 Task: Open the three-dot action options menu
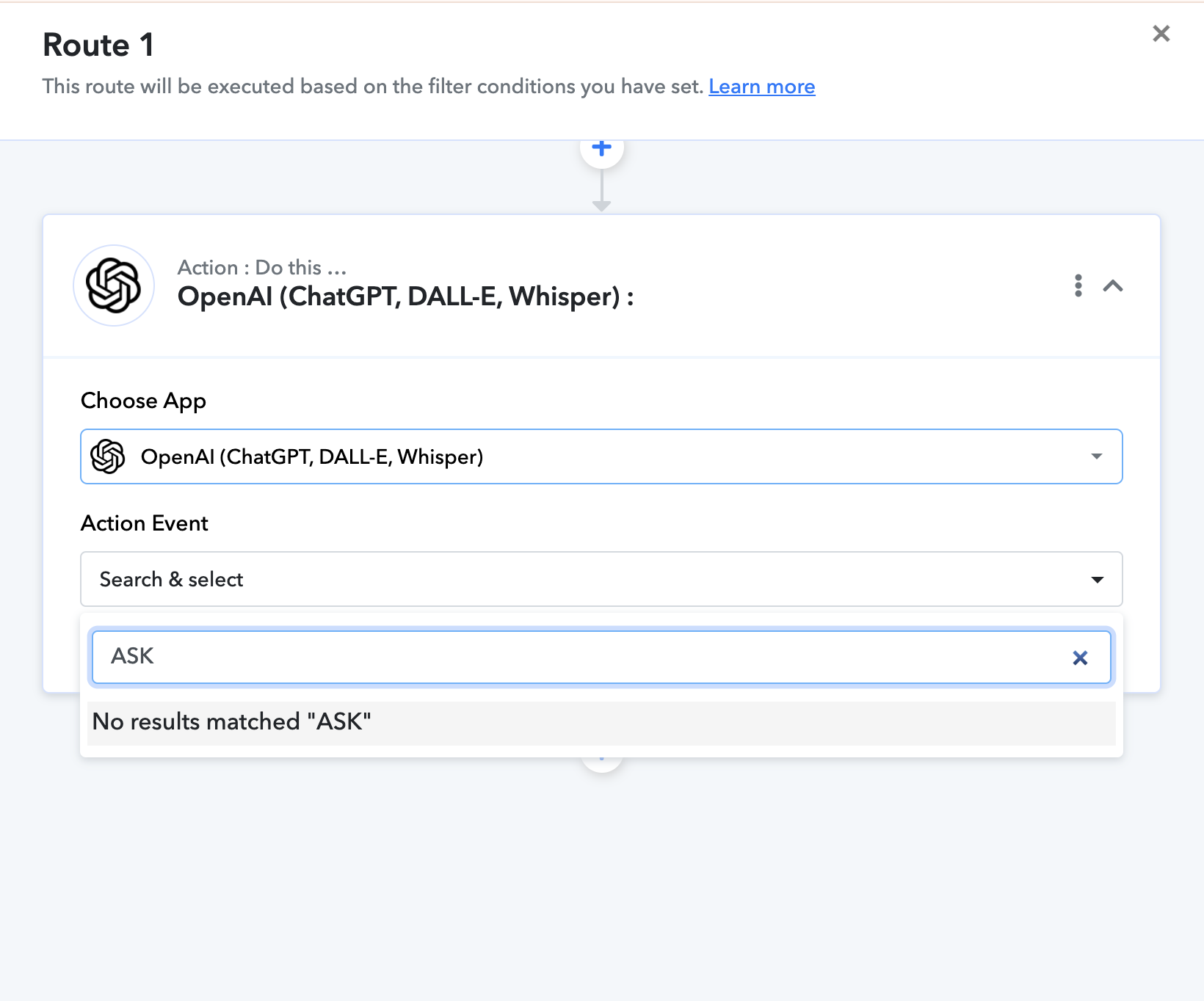tap(1078, 285)
